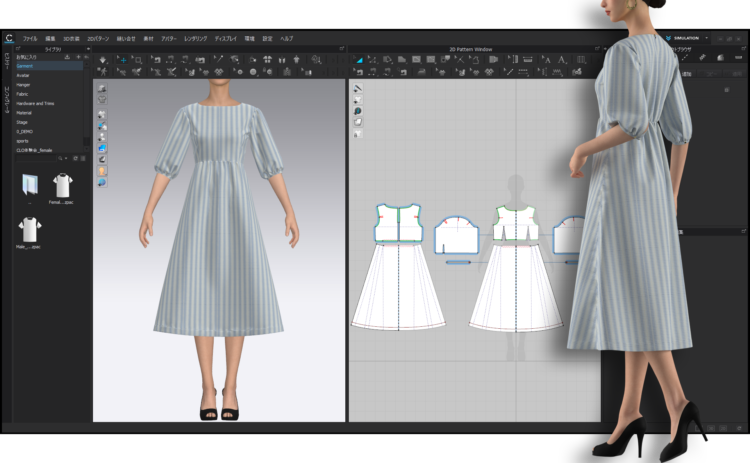The image size is (750, 463).
Task: Click the Male zpac T-shirt thumbnail
Action: [x=28, y=229]
